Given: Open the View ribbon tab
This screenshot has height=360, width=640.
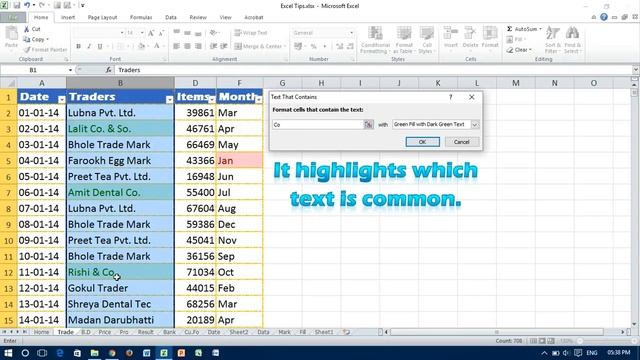Looking at the screenshot, I should 225,17.
